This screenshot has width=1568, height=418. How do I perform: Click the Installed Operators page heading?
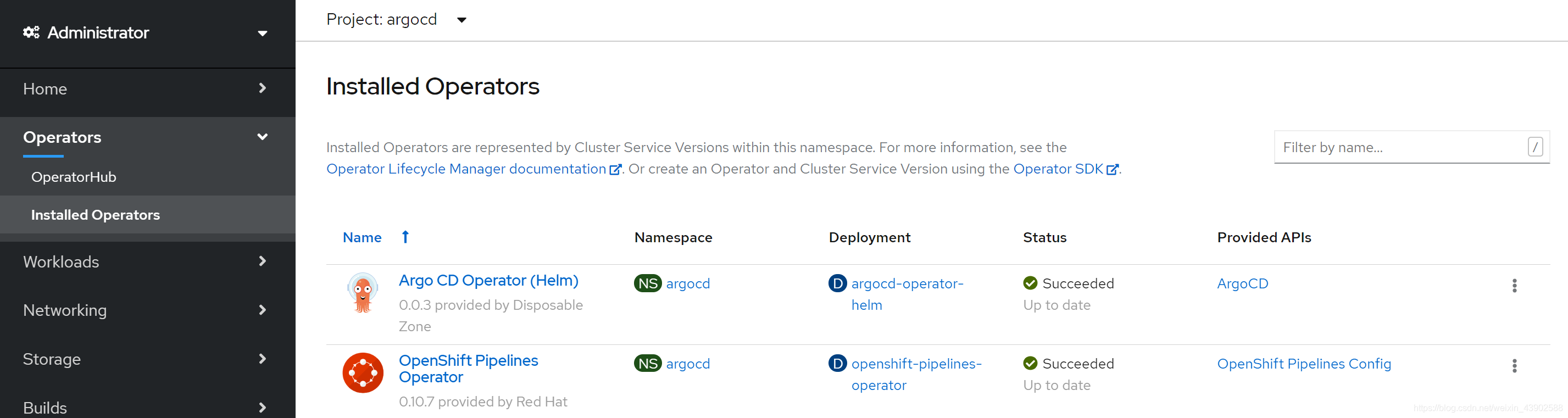(x=433, y=86)
